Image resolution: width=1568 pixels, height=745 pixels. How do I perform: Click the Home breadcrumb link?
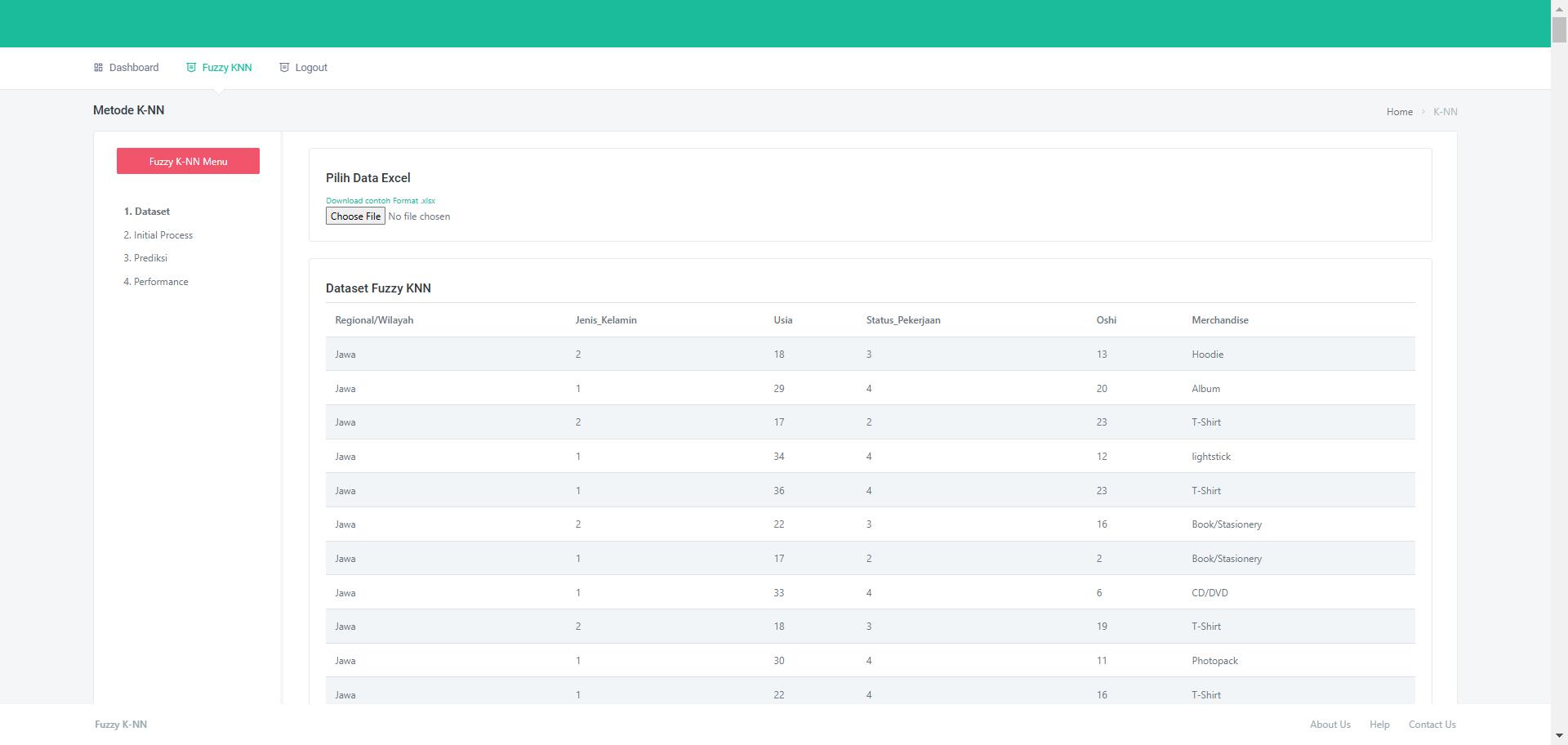pyautogui.click(x=1399, y=112)
